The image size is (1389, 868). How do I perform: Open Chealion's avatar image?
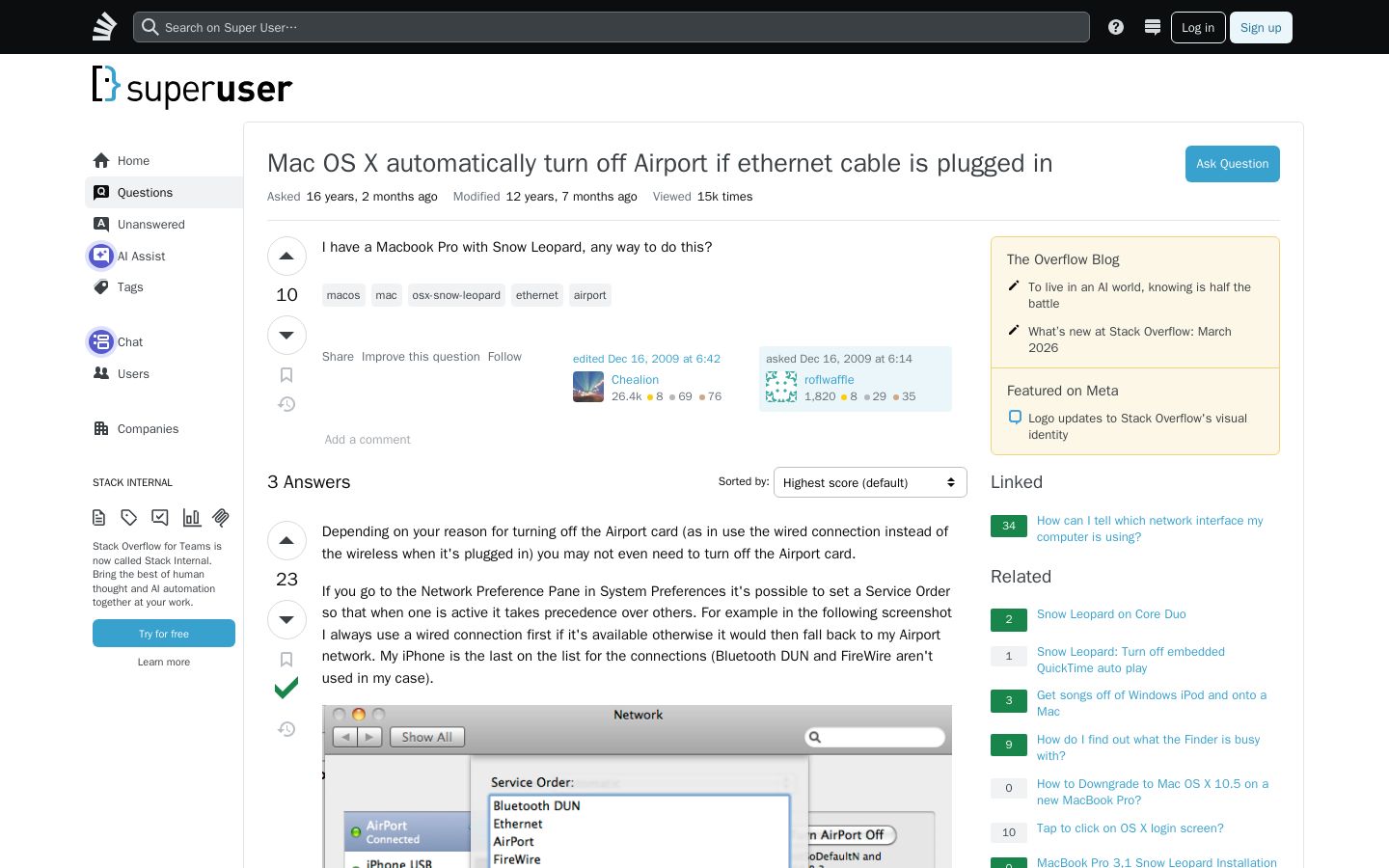[588, 387]
